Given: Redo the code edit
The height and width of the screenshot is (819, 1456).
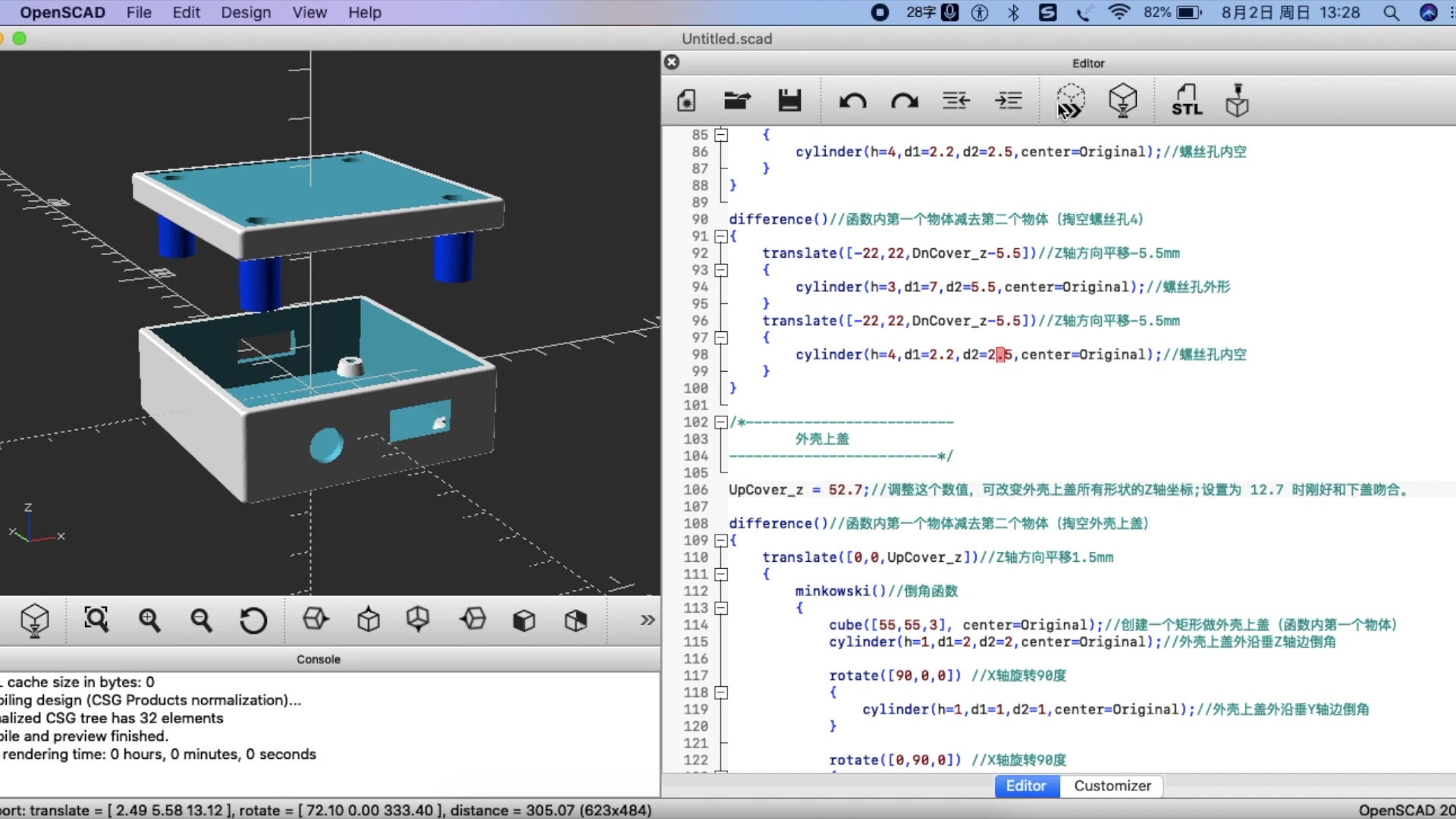Looking at the screenshot, I should [x=903, y=100].
